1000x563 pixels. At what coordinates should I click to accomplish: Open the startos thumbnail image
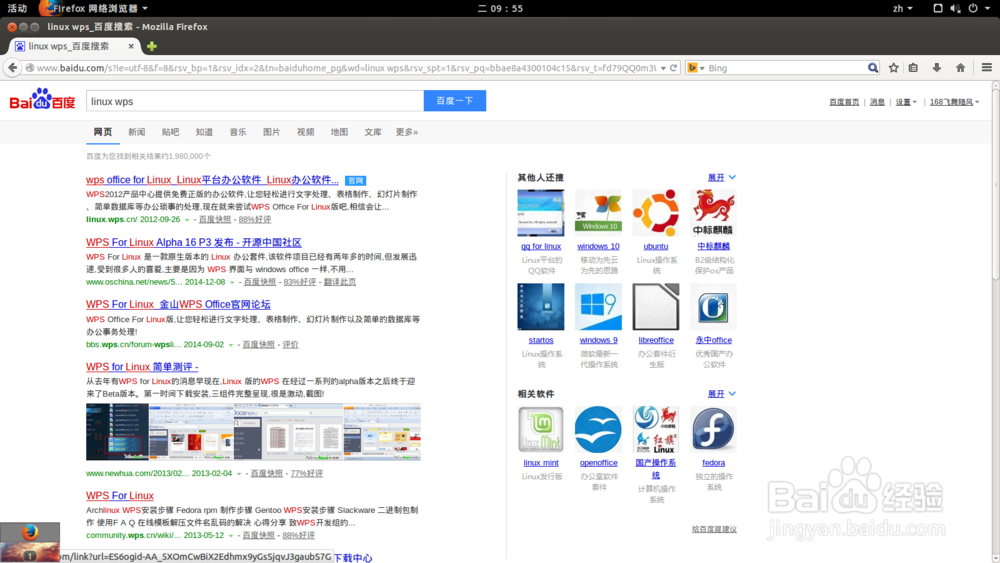coord(541,307)
